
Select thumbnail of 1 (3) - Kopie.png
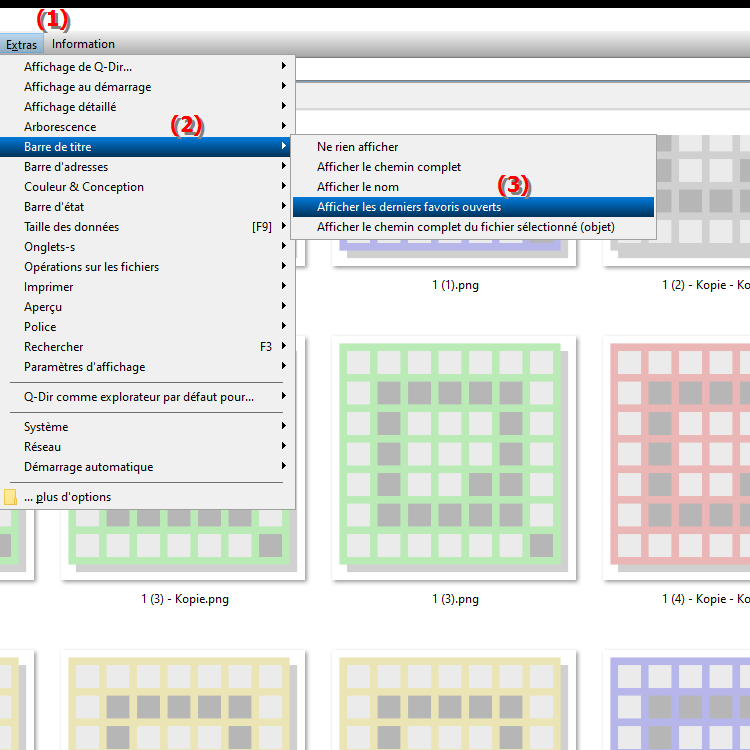click(183, 544)
